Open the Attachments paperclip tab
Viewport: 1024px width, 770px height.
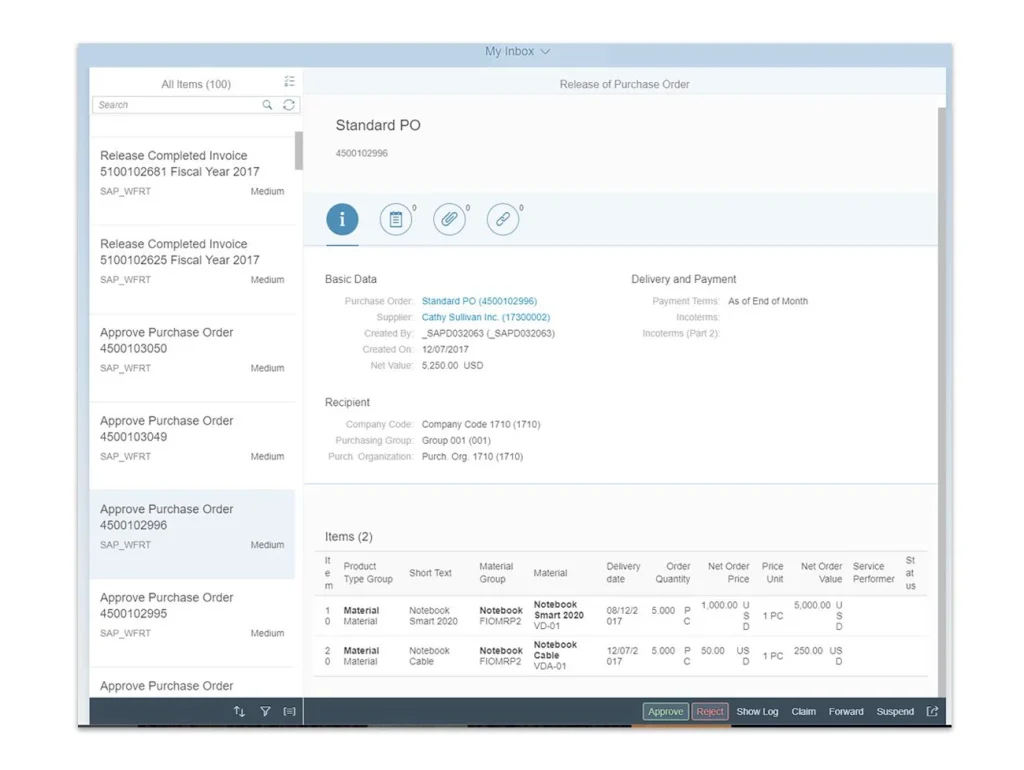tap(449, 219)
